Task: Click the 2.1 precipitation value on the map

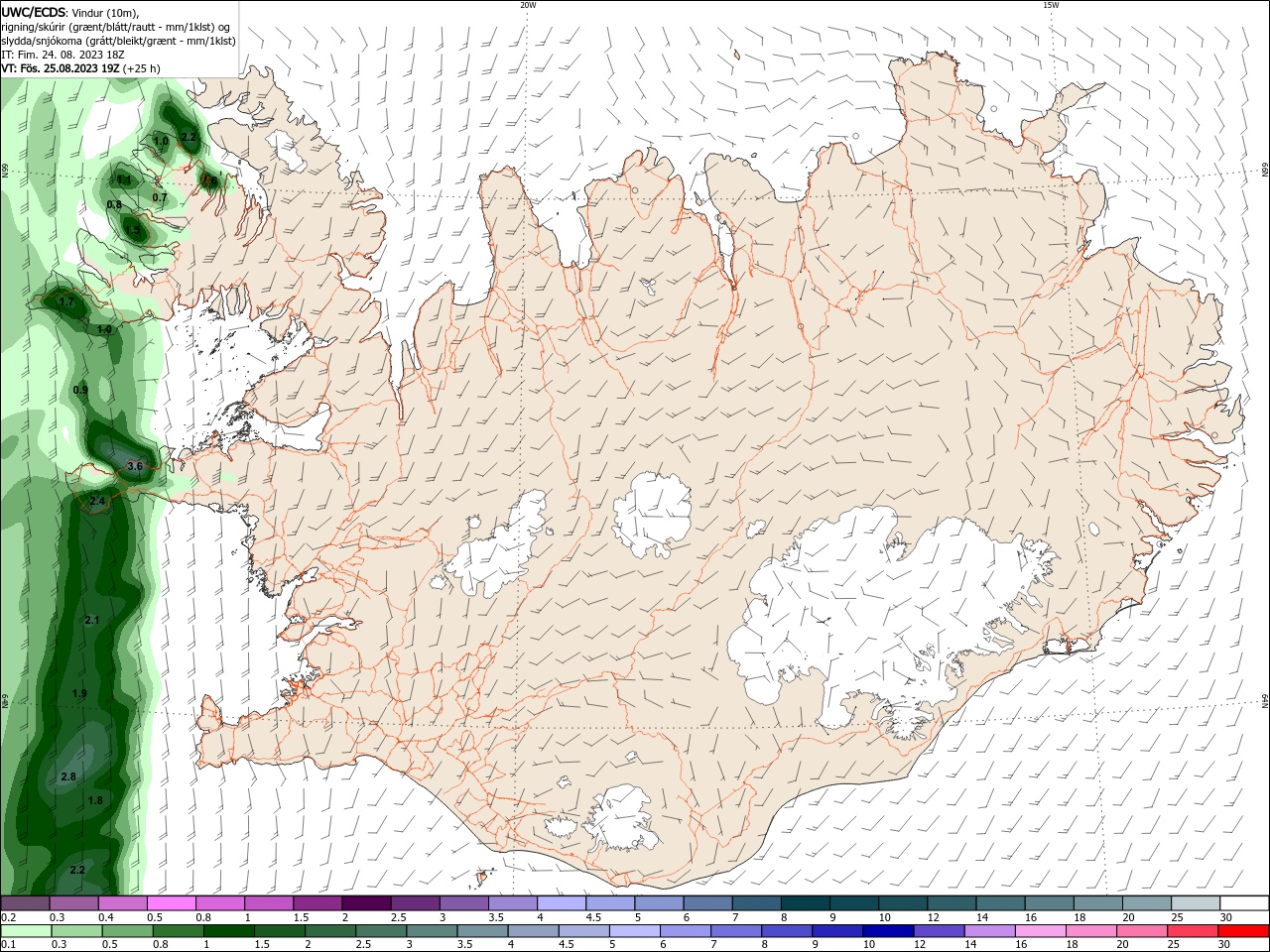Action: pyautogui.click(x=92, y=620)
